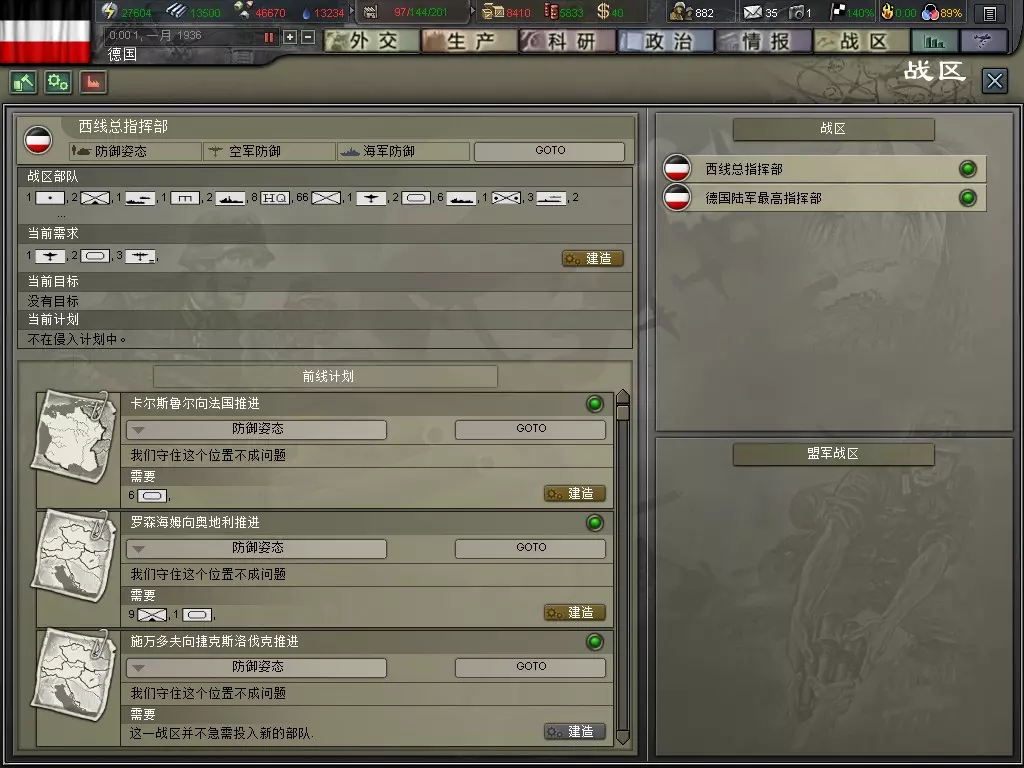Click the green house-arrow icon below the flag
The width and height of the screenshot is (1024, 768).
(24, 82)
